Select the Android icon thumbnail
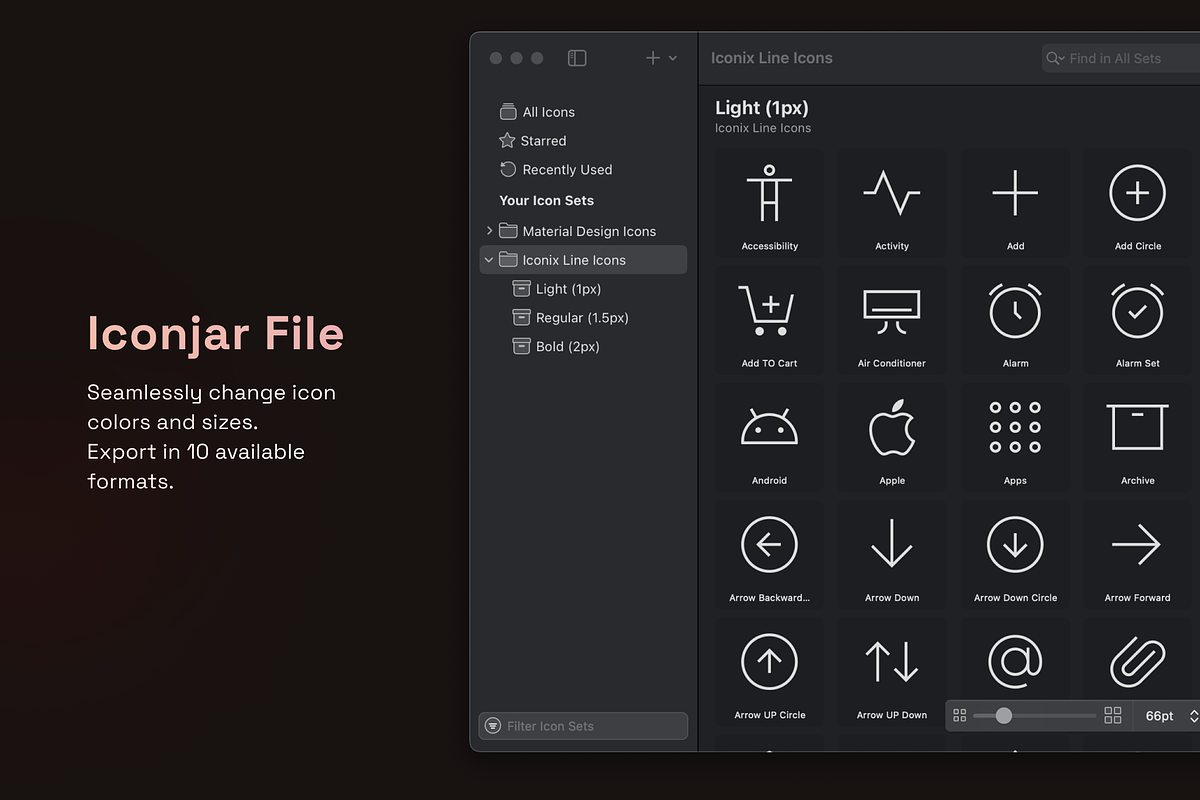The image size is (1200, 800). 769,428
